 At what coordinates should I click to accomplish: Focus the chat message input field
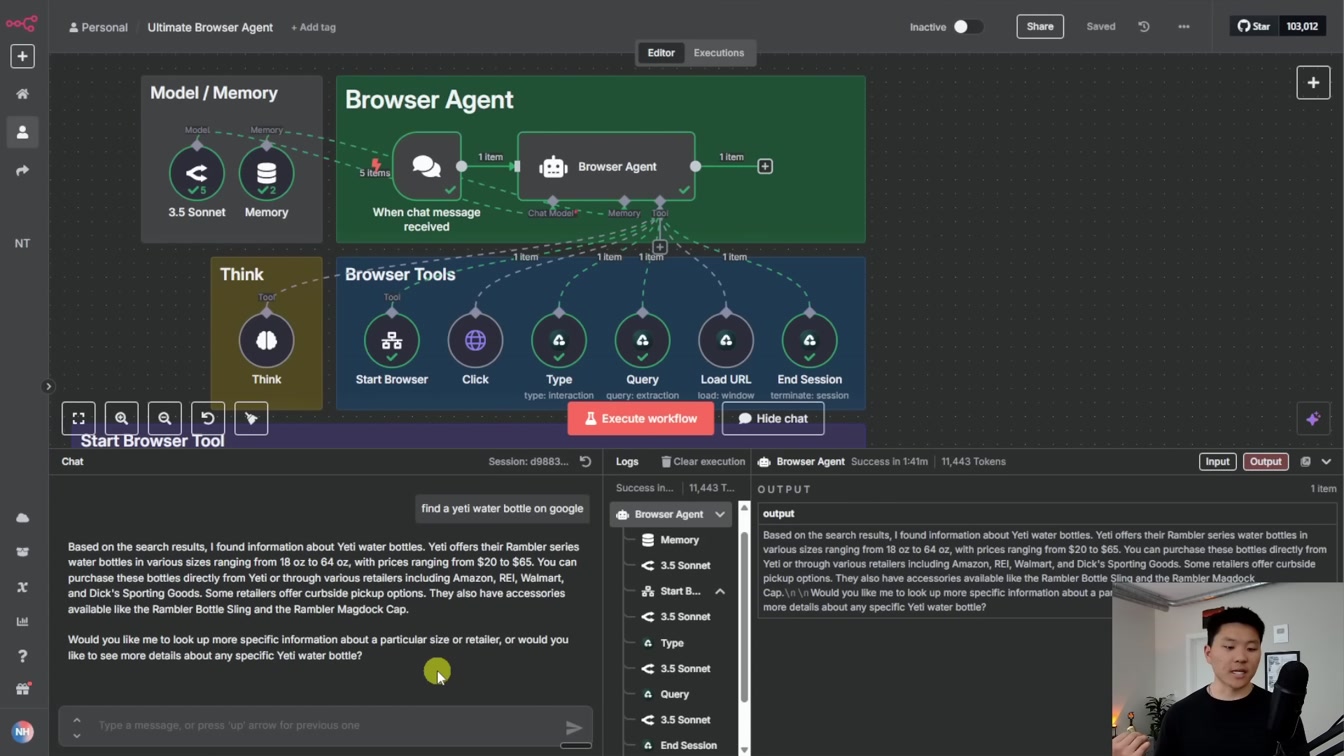click(325, 725)
